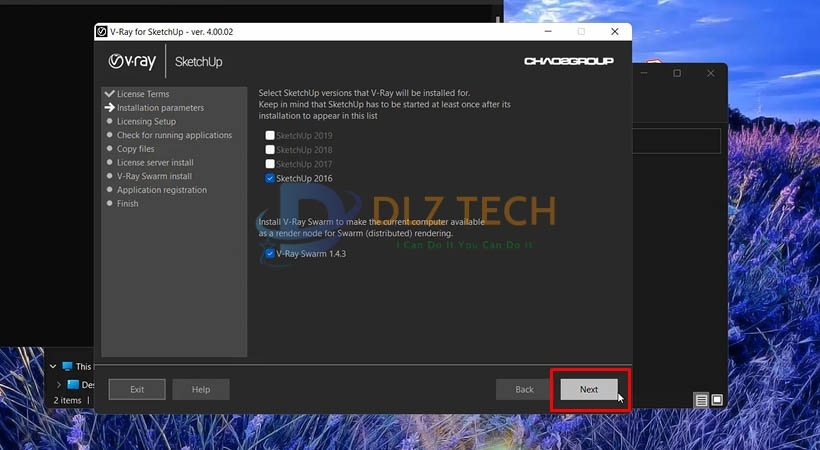Click the V-Ray logo in installer header
This screenshot has height=450, width=820.
click(x=134, y=62)
